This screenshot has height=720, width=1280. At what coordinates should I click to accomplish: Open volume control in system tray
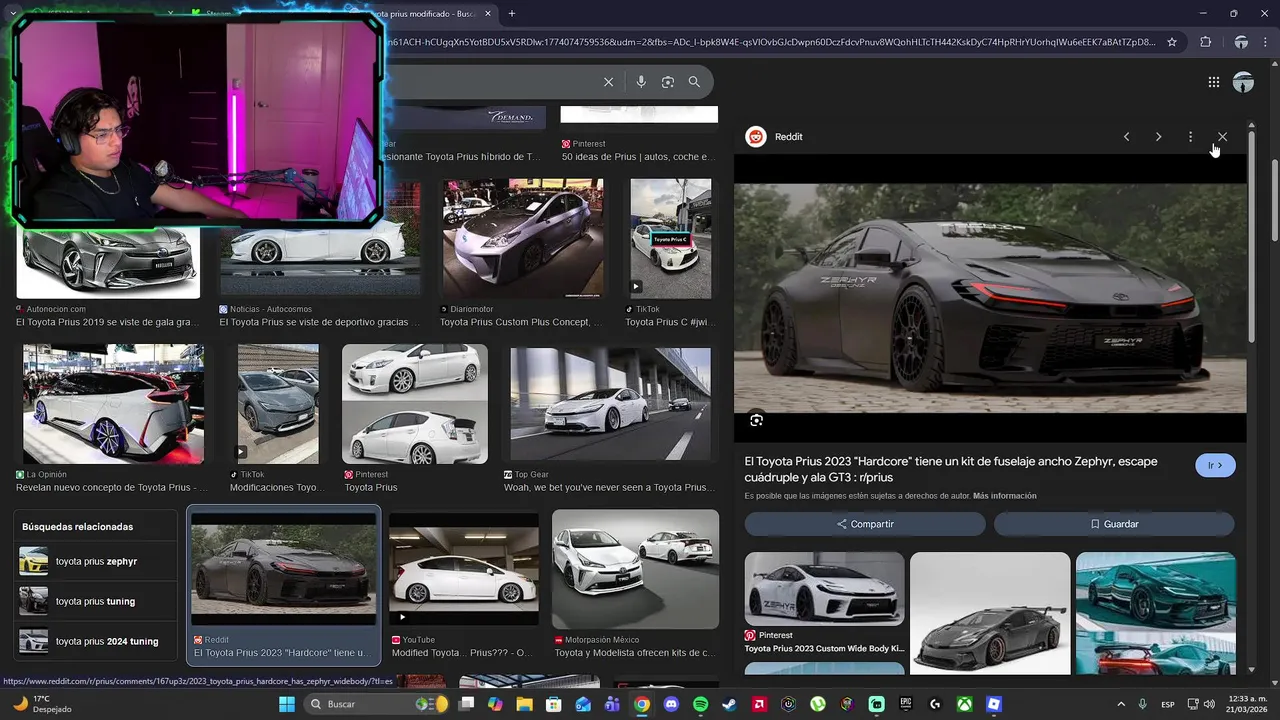[x=1209, y=704]
